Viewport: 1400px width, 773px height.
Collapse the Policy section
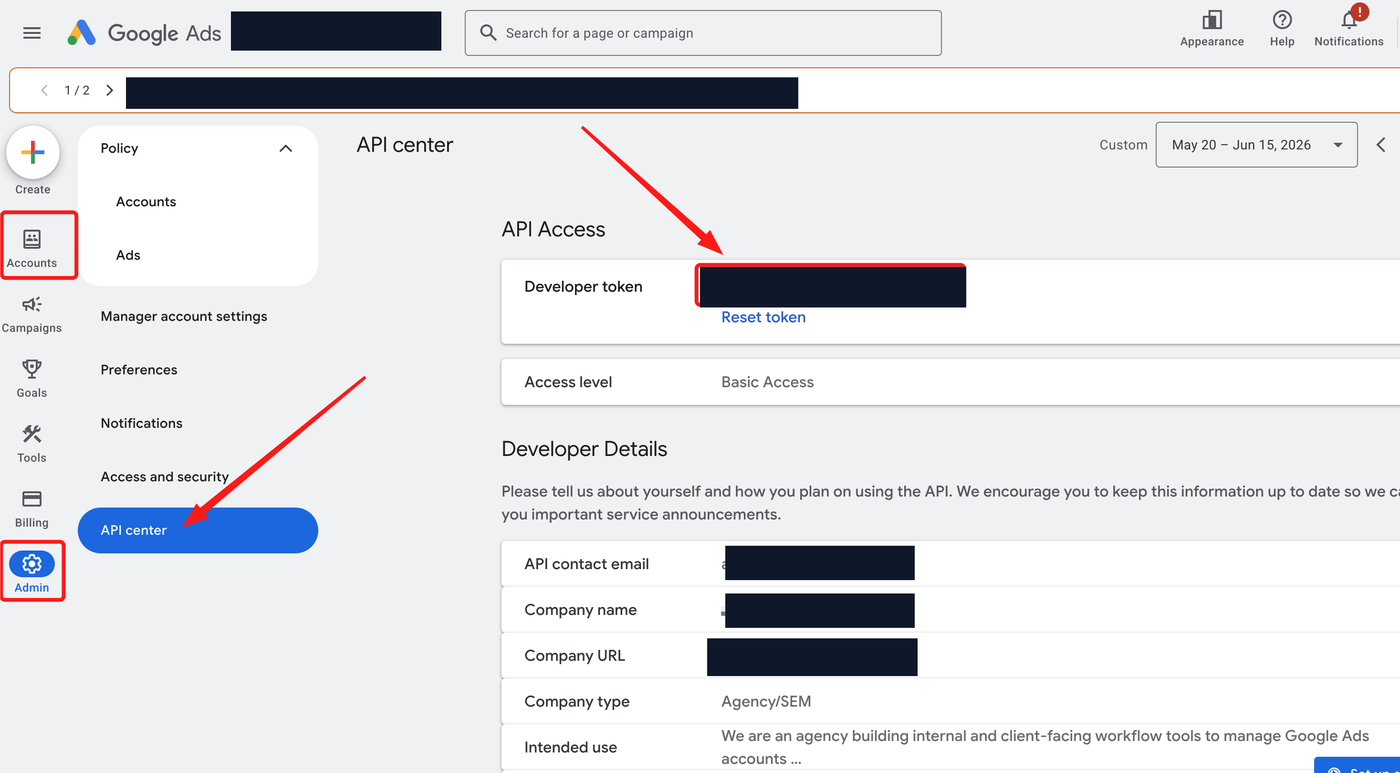point(285,148)
